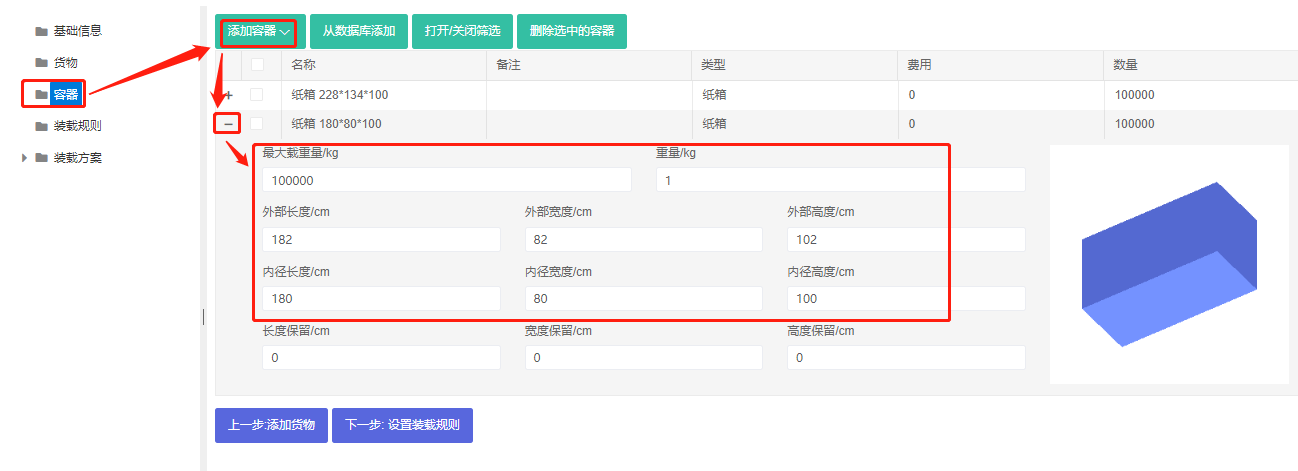1298x471 pixels.
Task: Select 装载规则 in the sidebar tree
Action: point(77,127)
